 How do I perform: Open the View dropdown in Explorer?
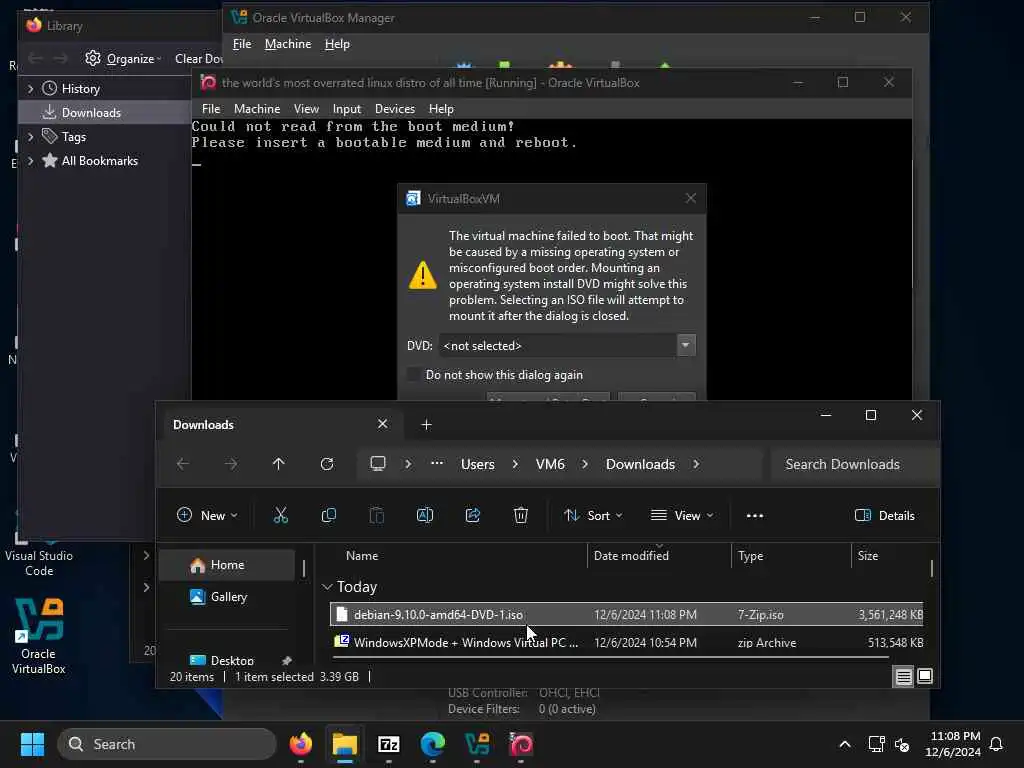click(682, 515)
